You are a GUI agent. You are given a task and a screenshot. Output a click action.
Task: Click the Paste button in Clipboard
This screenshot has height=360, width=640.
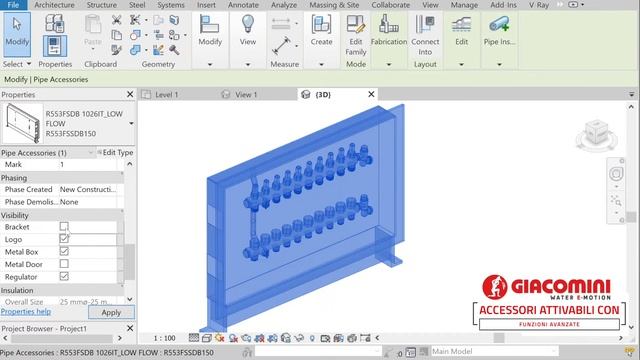point(93,33)
